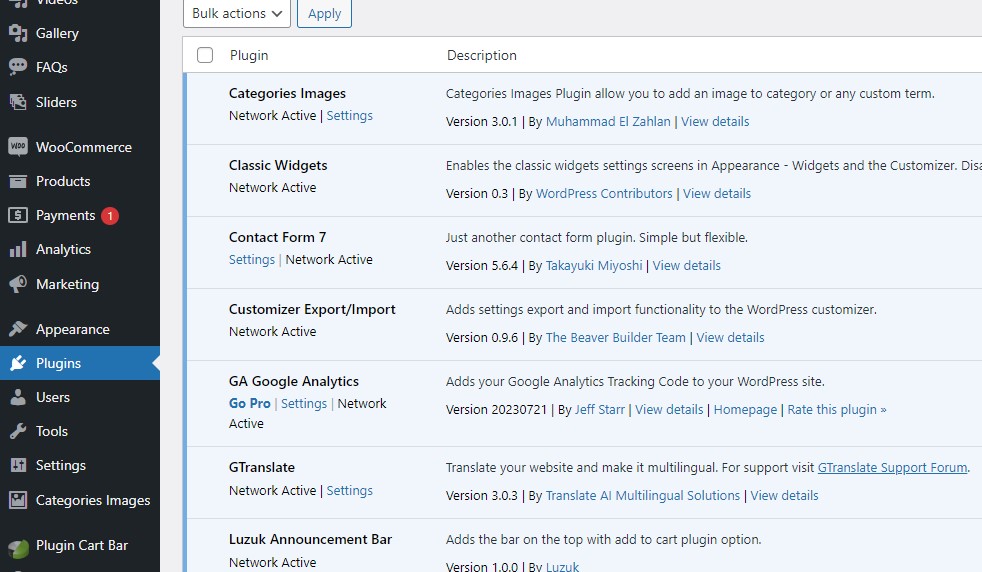Open the Gallery menu item
This screenshot has height=572, width=982.
click(57, 33)
